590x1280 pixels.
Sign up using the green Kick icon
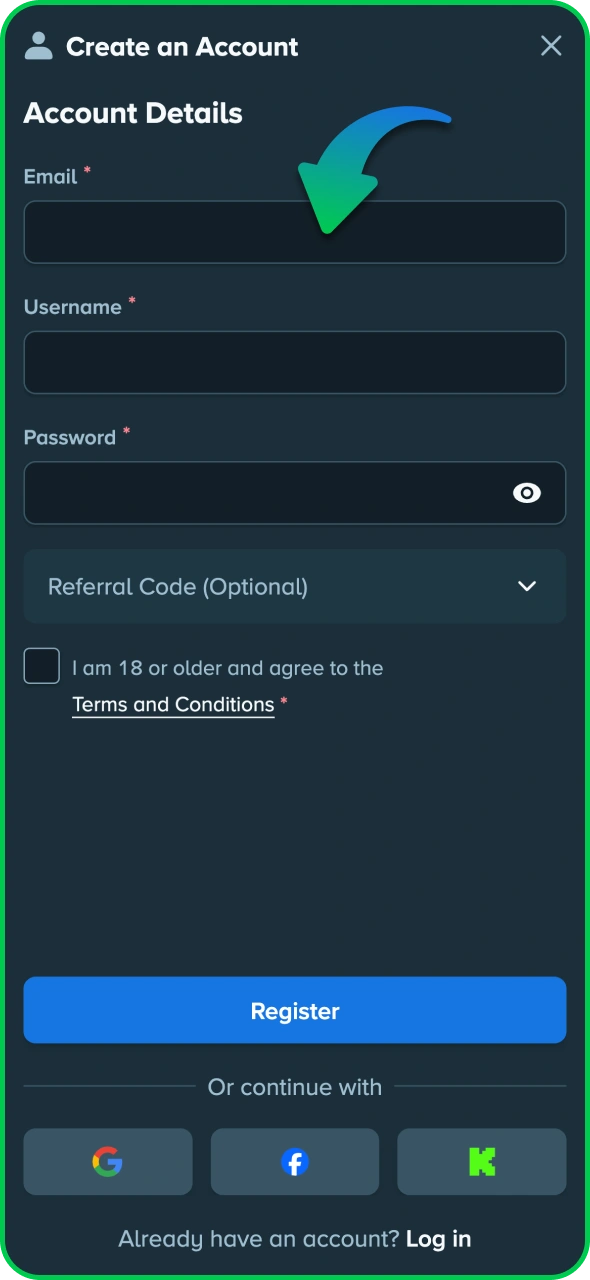pyautogui.click(x=482, y=1161)
